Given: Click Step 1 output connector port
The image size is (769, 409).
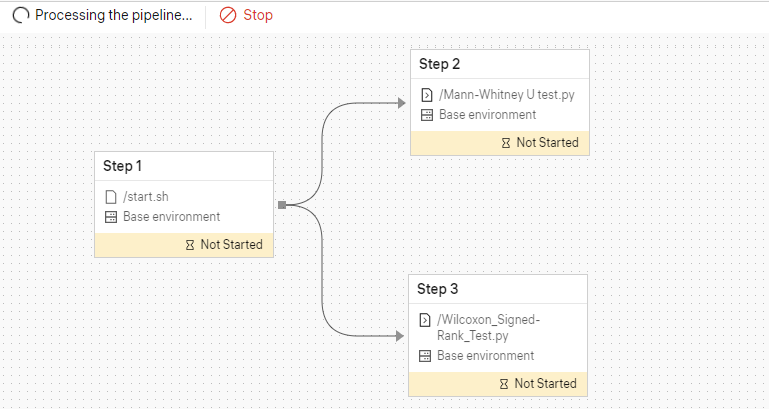Looking at the screenshot, I should coord(282,205).
